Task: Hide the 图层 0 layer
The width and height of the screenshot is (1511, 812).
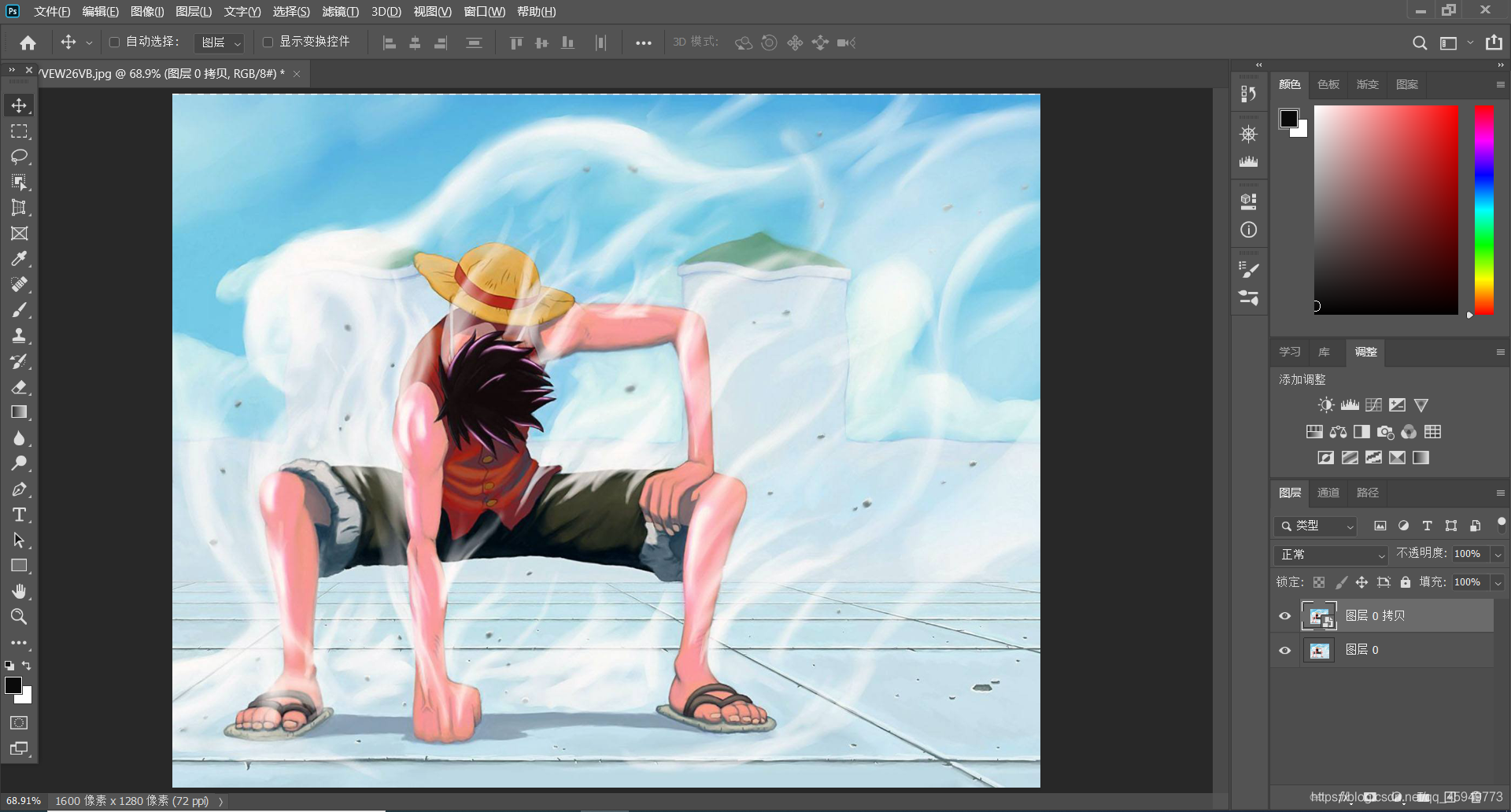Action: pyautogui.click(x=1285, y=651)
